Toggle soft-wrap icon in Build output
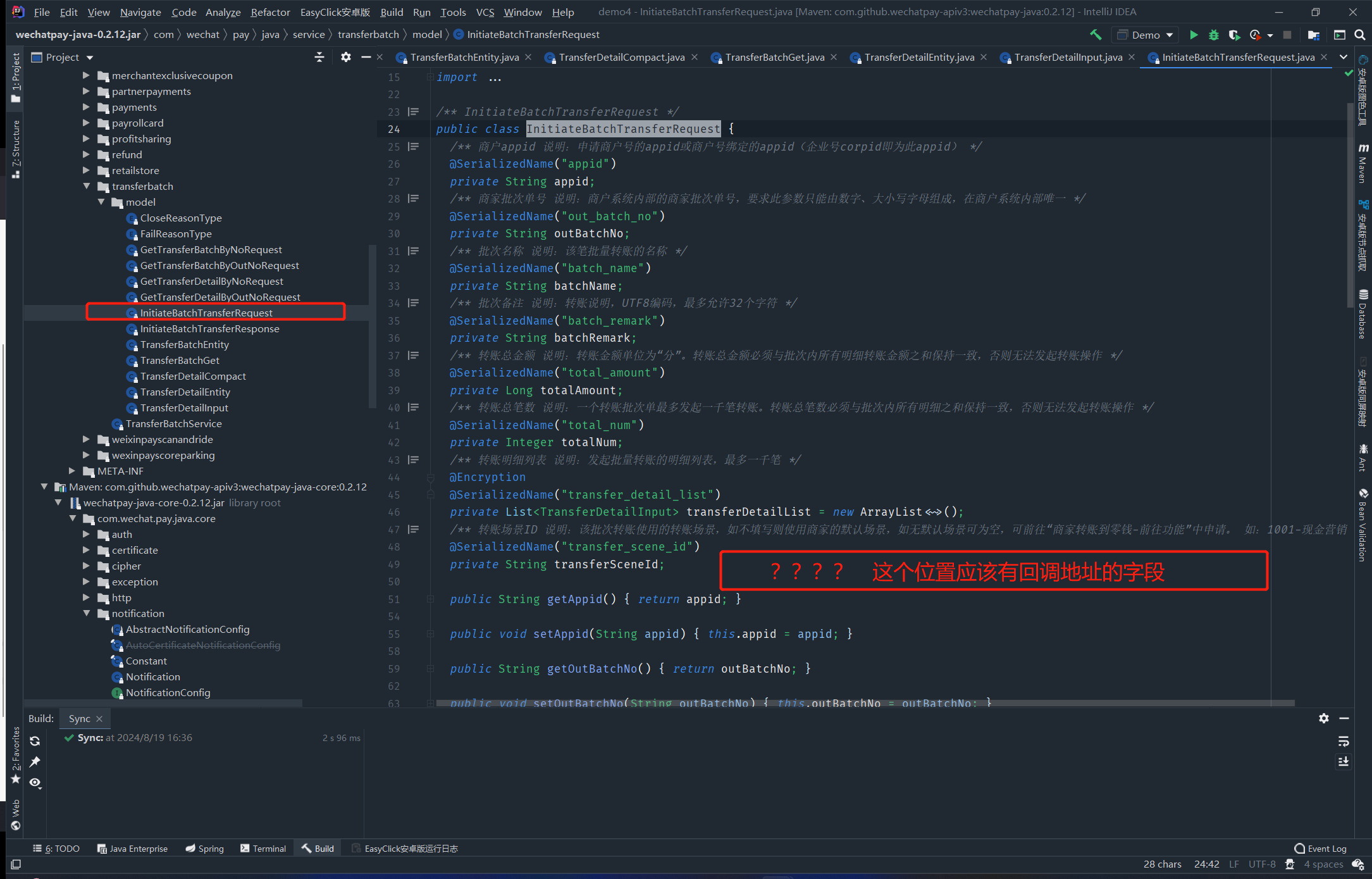This screenshot has width=1372, height=879. tap(1344, 741)
